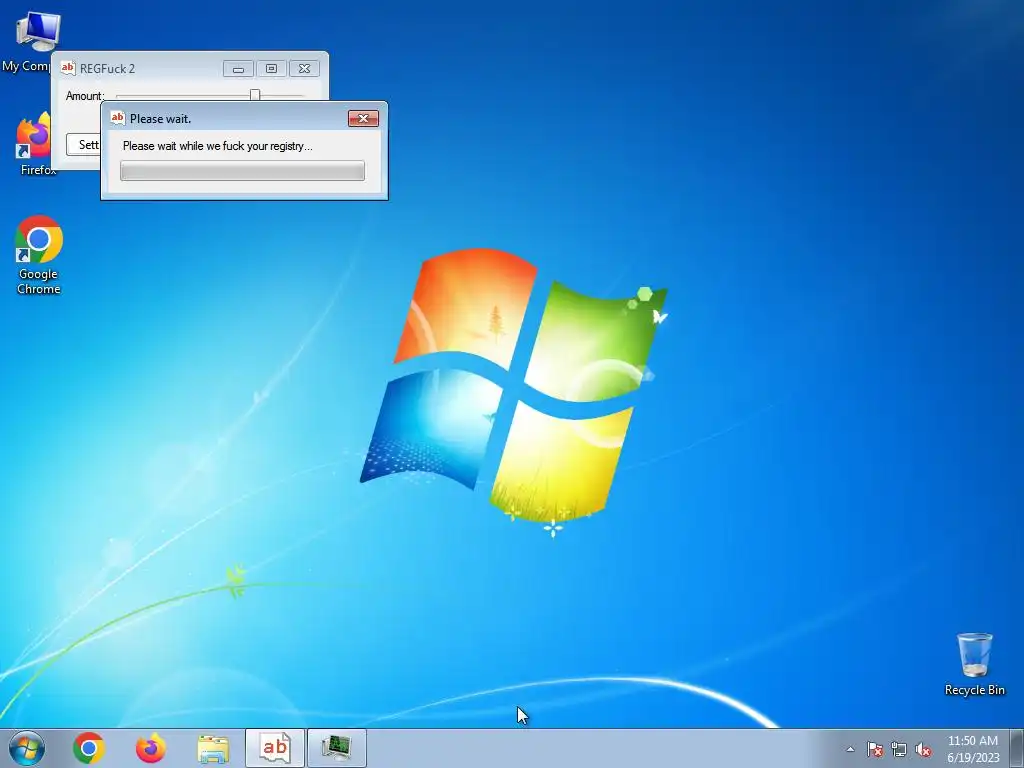
Task: Launch Chrome from the taskbar
Action: click(x=89, y=748)
